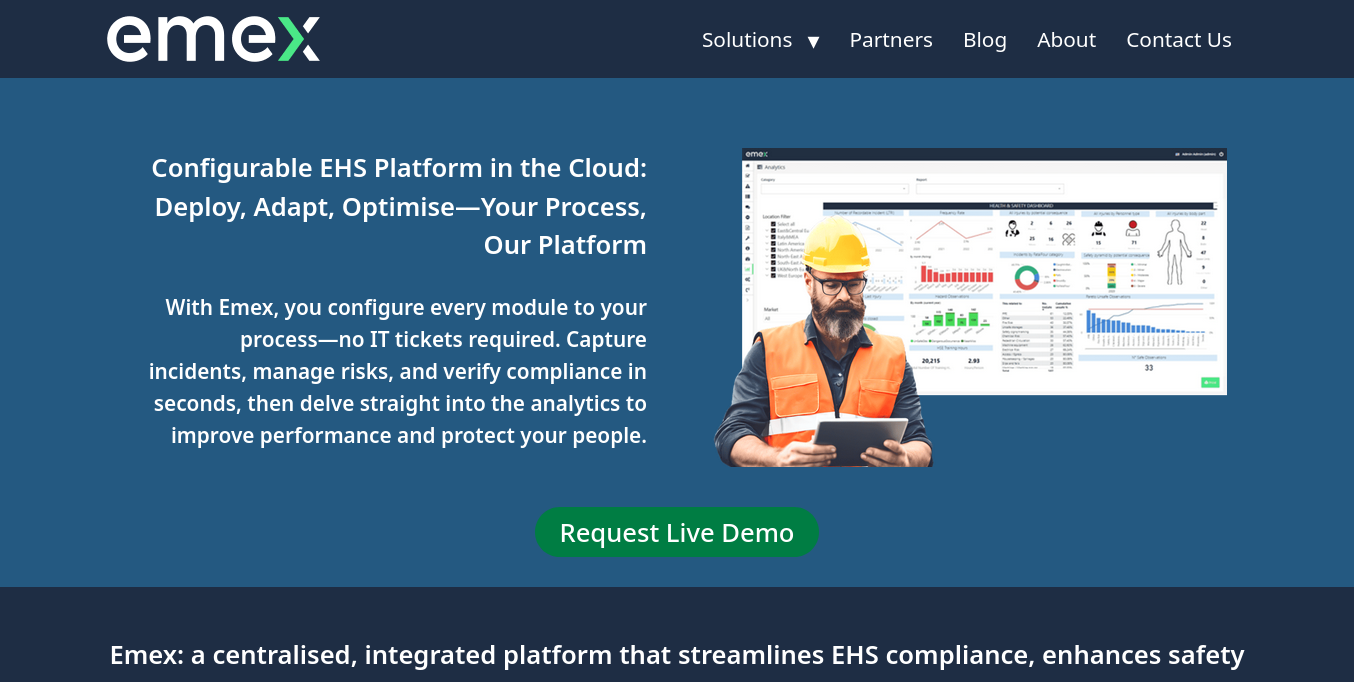Click the green analytics chart sidebar icon
1366x682 pixels.
748,269
